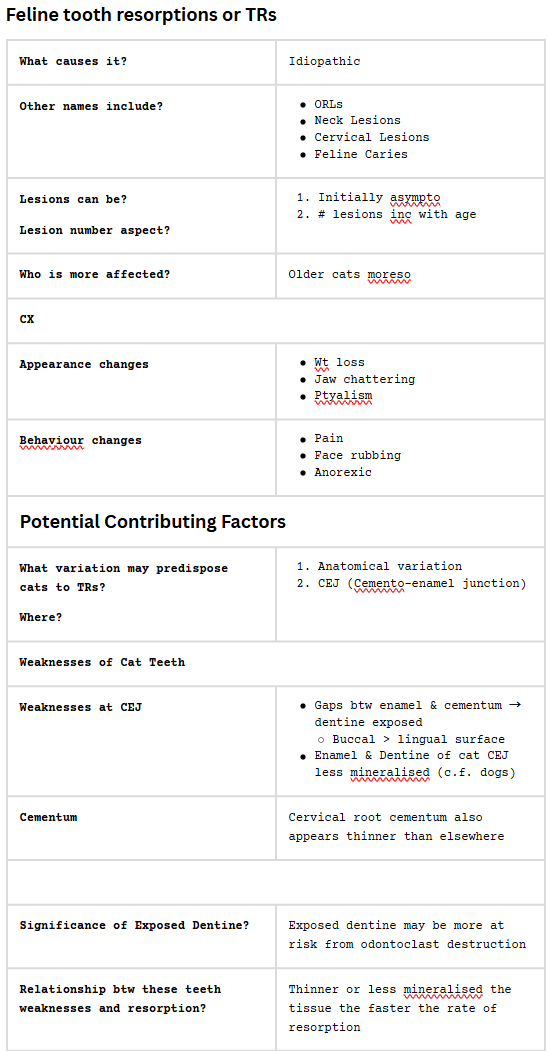Screen dimensions: 547x1051
Task: Click the 'Jaw chattering' bullet
Action: click(x=365, y=379)
